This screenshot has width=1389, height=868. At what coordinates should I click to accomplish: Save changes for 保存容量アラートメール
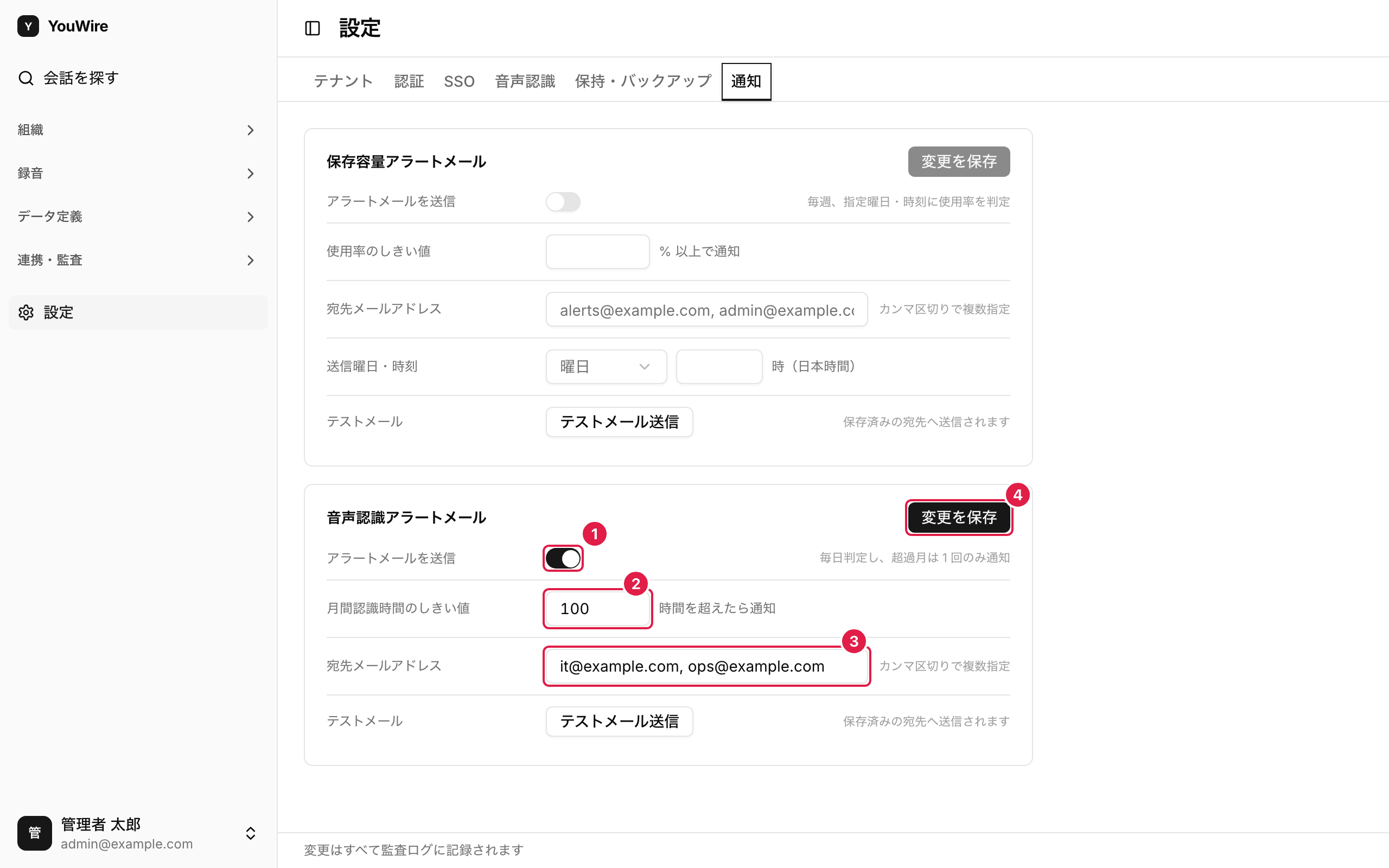[x=959, y=161]
